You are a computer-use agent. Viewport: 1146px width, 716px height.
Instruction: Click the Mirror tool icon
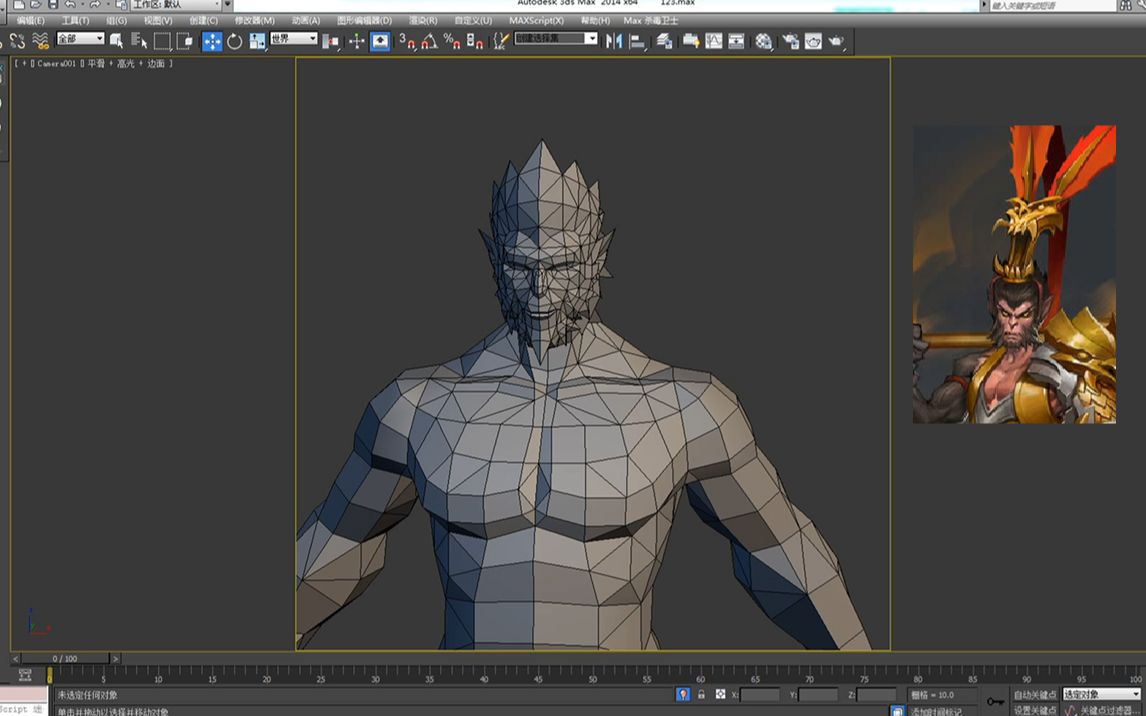tap(614, 41)
